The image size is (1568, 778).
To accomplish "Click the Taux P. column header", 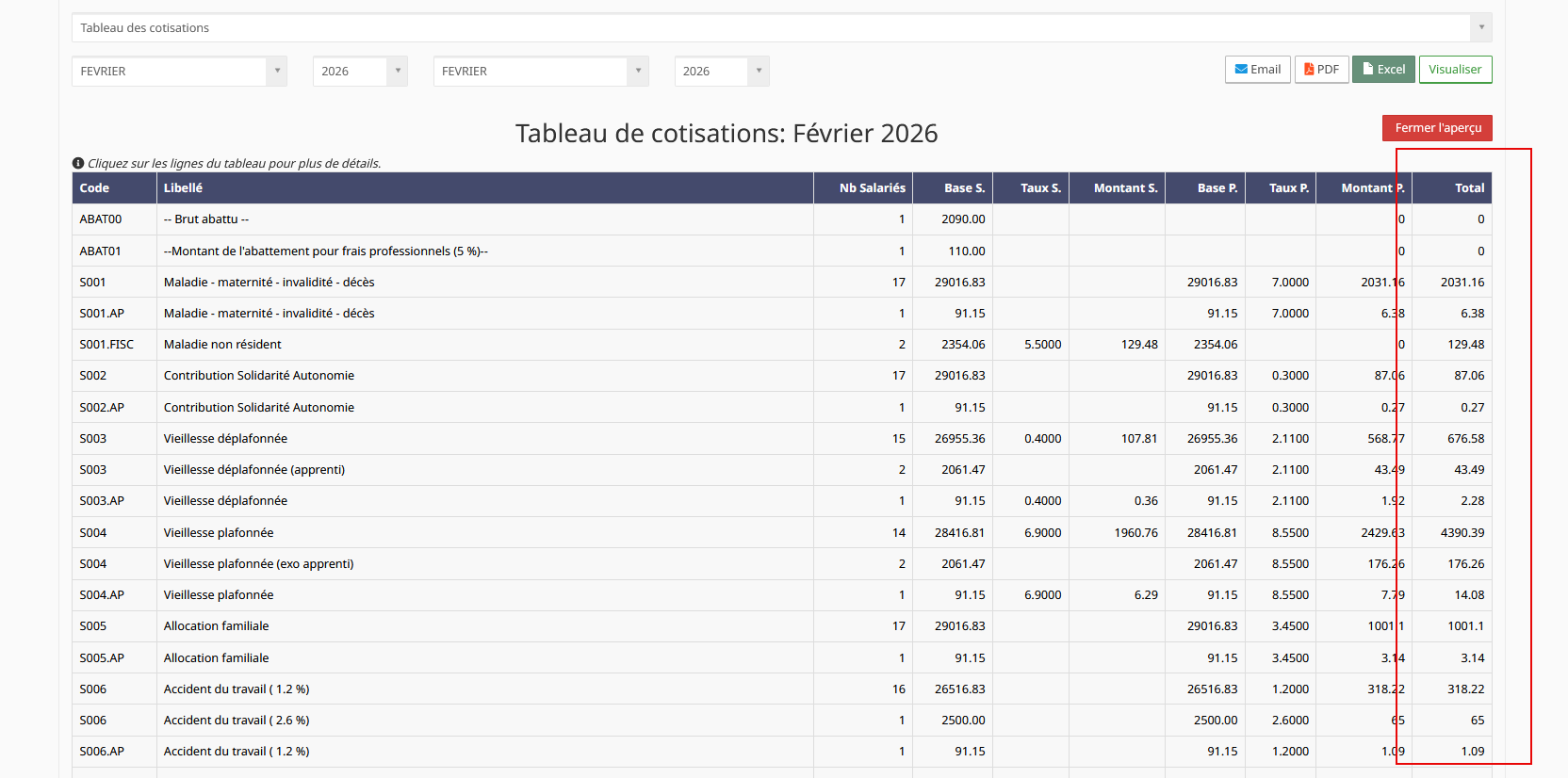I will (1281, 188).
